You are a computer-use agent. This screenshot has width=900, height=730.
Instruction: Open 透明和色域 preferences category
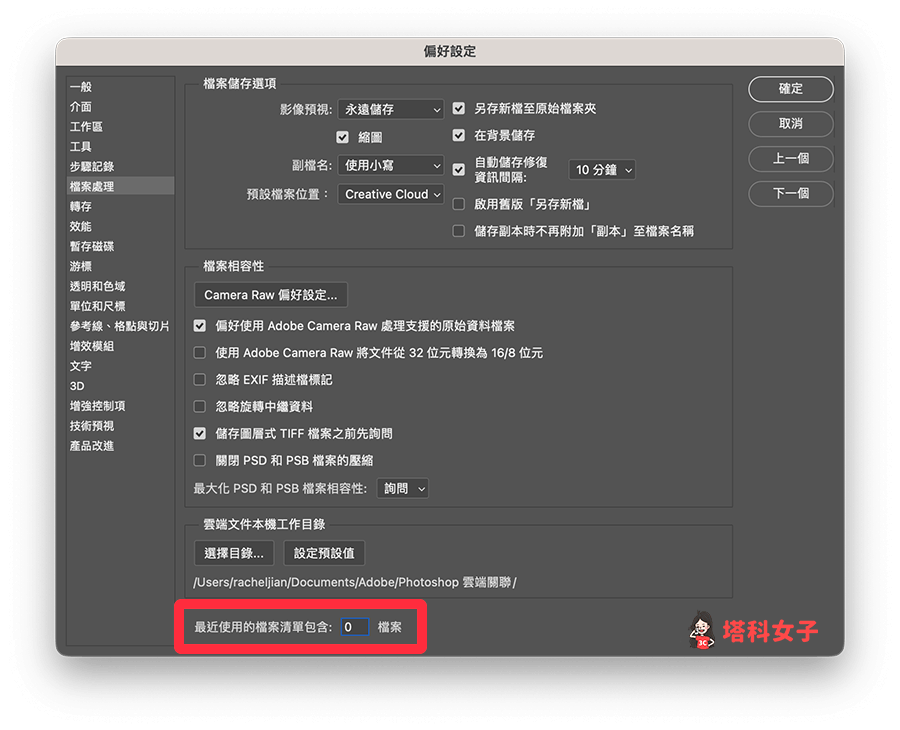pyautogui.click(x=97, y=287)
